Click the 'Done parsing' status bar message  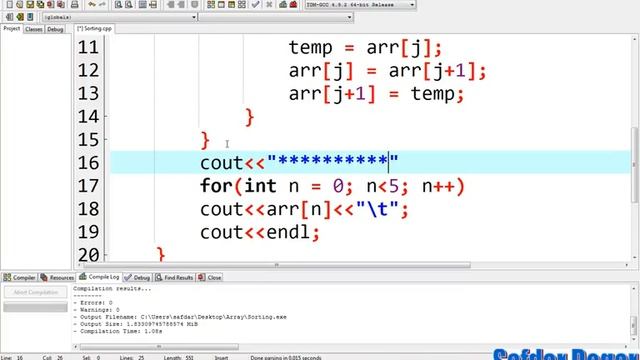[286, 358]
